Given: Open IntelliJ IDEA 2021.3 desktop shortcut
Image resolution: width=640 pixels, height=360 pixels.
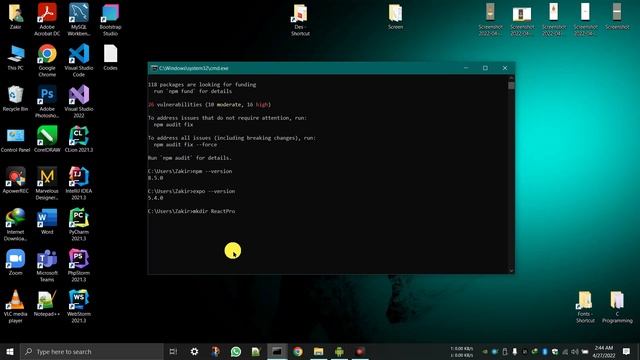Looking at the screenshot, I should pos(79,183).
